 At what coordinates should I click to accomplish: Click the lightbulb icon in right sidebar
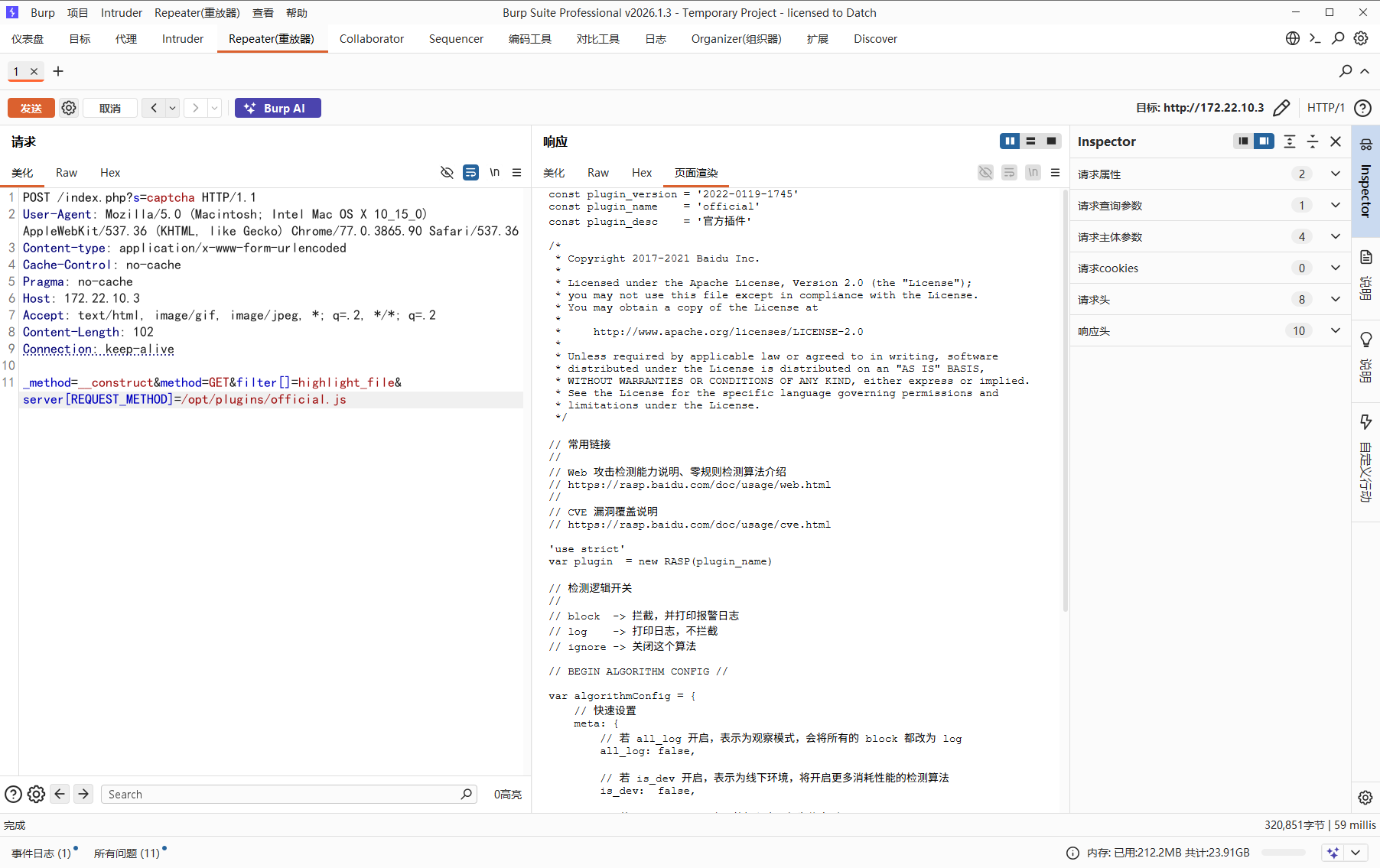(x=1365, y=340)
